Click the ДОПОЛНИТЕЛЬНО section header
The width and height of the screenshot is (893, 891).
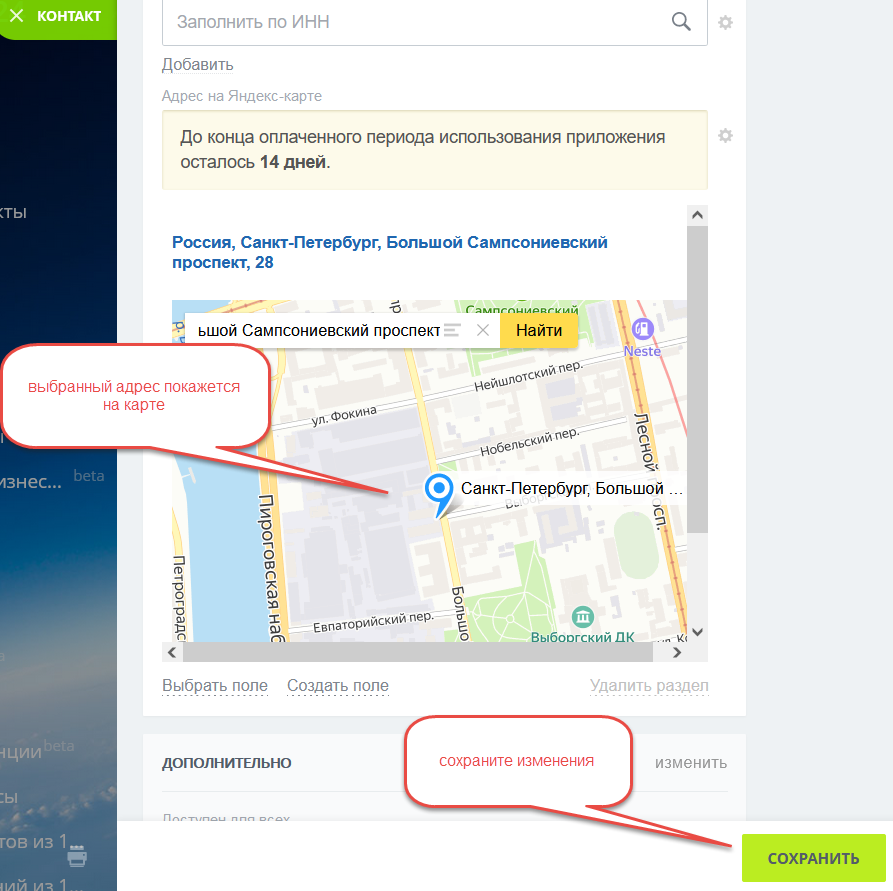pos(227,763)
